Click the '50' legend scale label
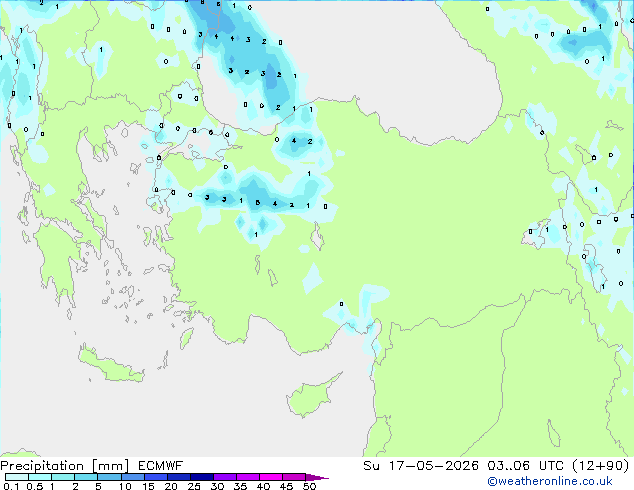 [x=309, y=486]
